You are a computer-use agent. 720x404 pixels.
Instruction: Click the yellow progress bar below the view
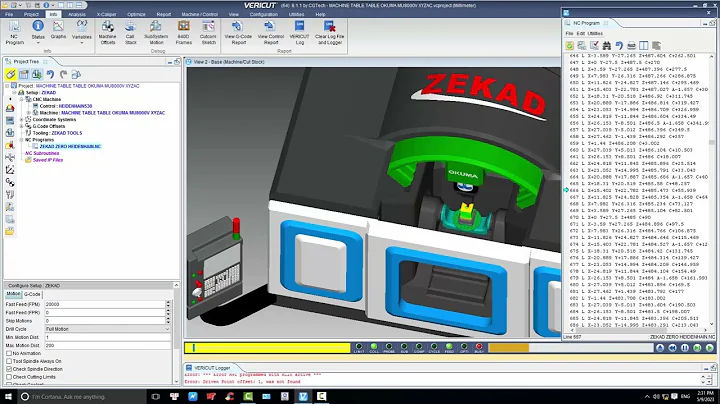coord(267,348)
